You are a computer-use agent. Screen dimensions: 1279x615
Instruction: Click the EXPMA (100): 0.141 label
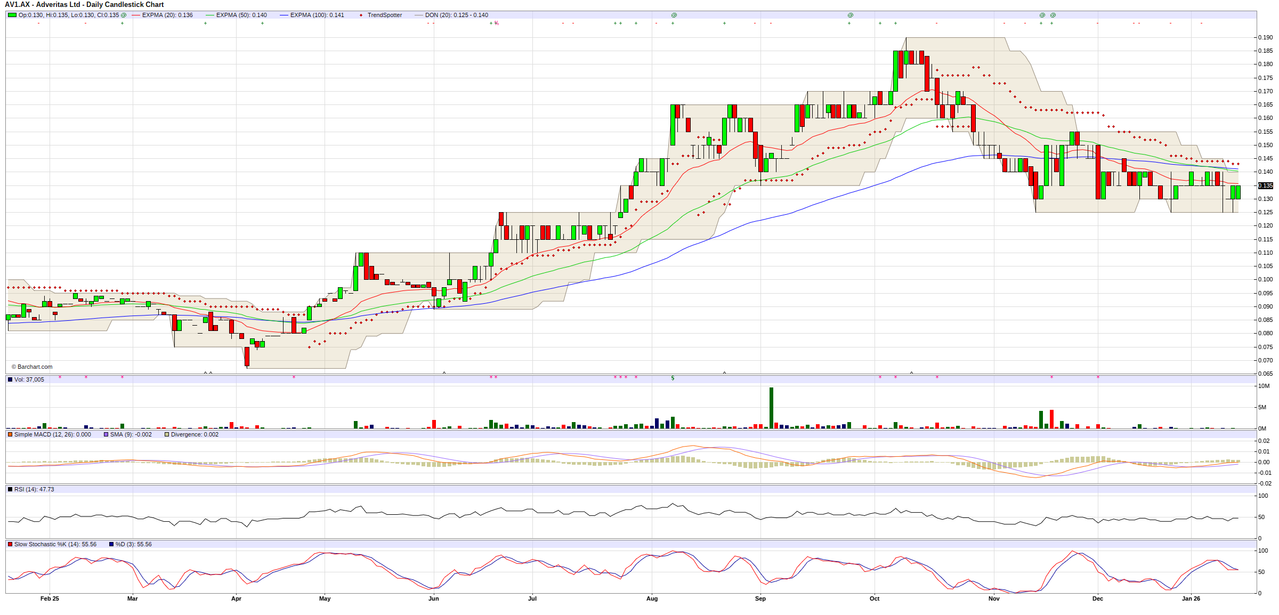point(317,15)
